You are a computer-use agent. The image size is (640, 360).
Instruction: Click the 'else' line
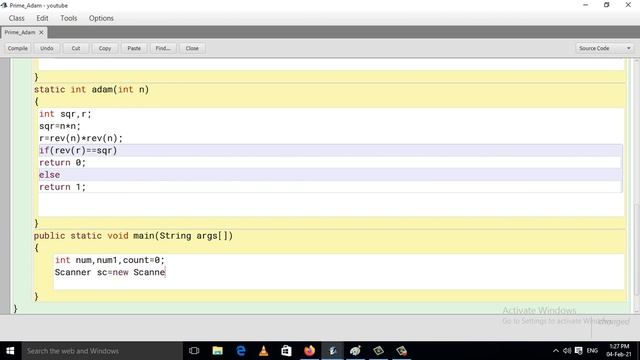[x=49, y=175]
